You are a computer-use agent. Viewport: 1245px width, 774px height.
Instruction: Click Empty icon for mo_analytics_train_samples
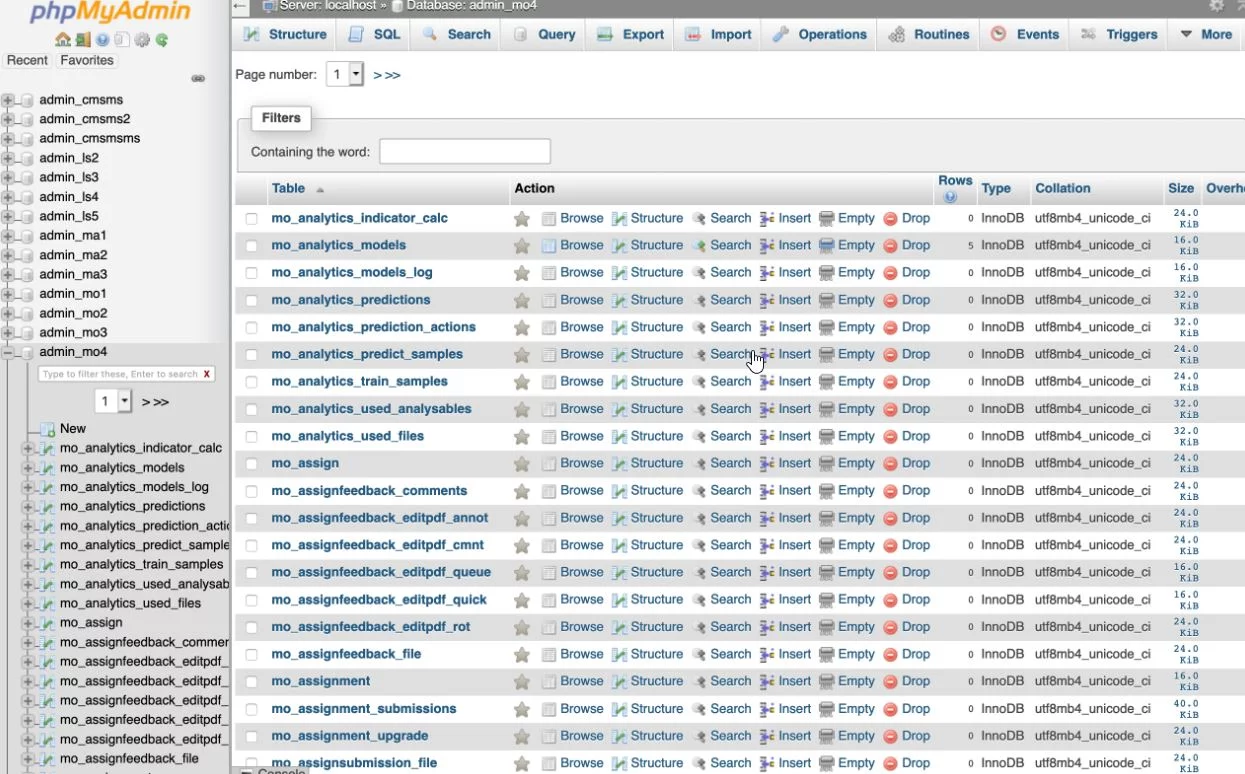[x=826, y=382]
